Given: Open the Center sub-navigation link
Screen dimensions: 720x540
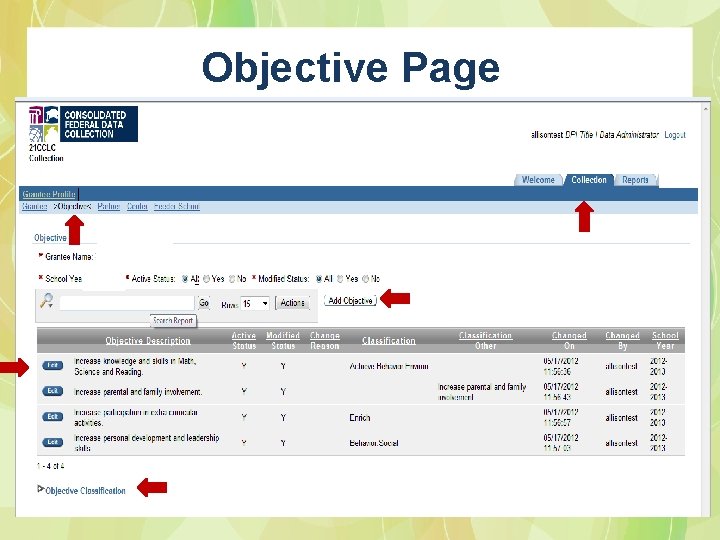Looking at the screenshot, I should tap(137, 207).
